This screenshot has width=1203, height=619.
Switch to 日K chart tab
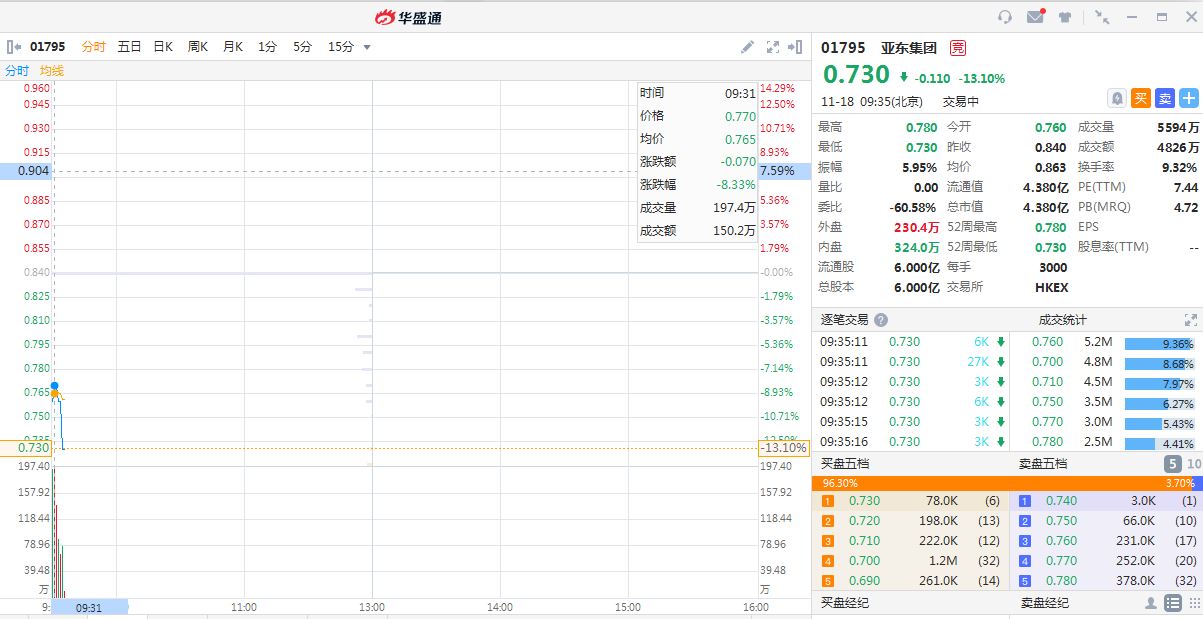pyautogui.click(x=163, y=47)
